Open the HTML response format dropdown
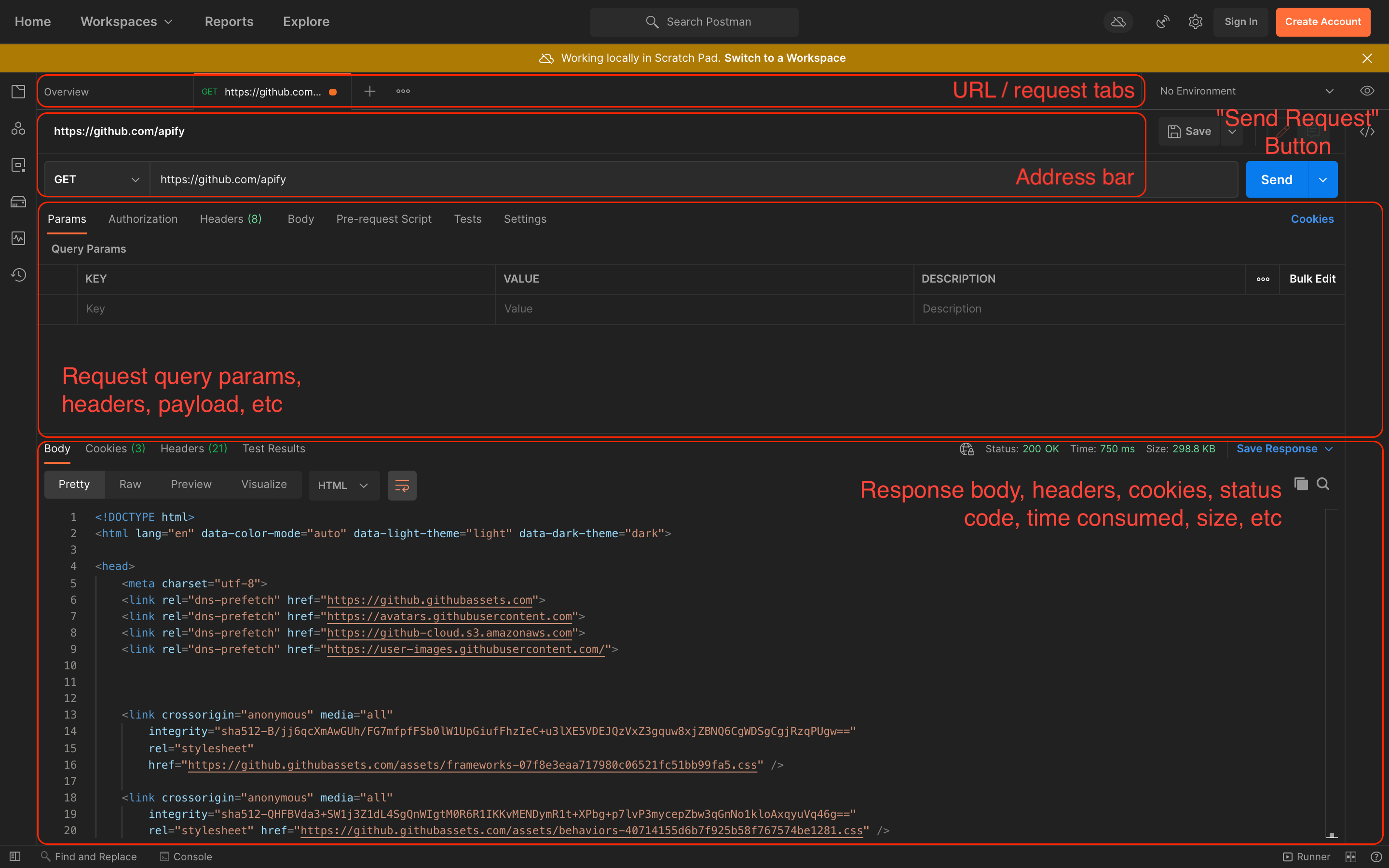 [x=343, y=485]
